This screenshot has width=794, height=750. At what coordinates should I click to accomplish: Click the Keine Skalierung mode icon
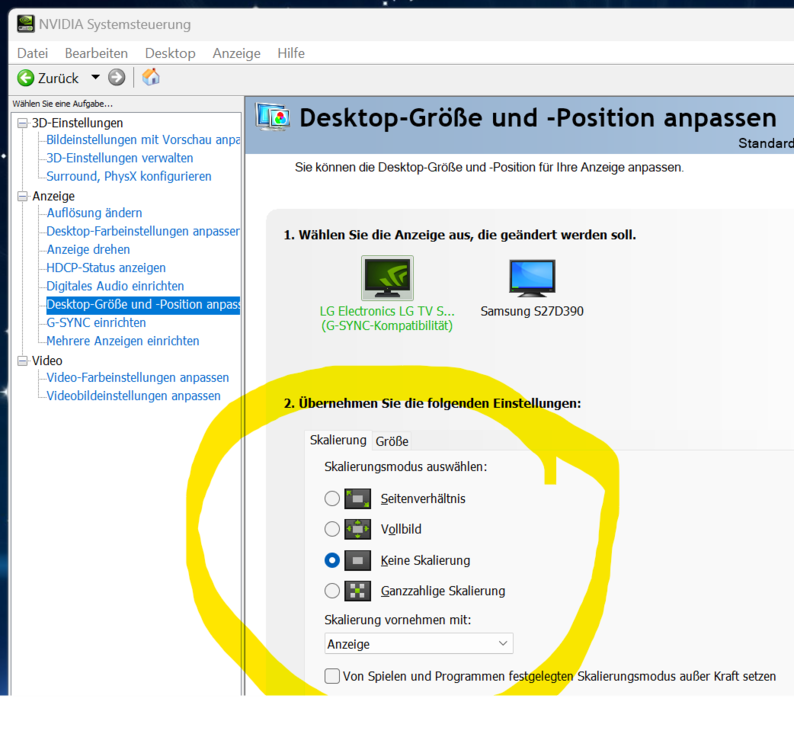tap(358, 561)
